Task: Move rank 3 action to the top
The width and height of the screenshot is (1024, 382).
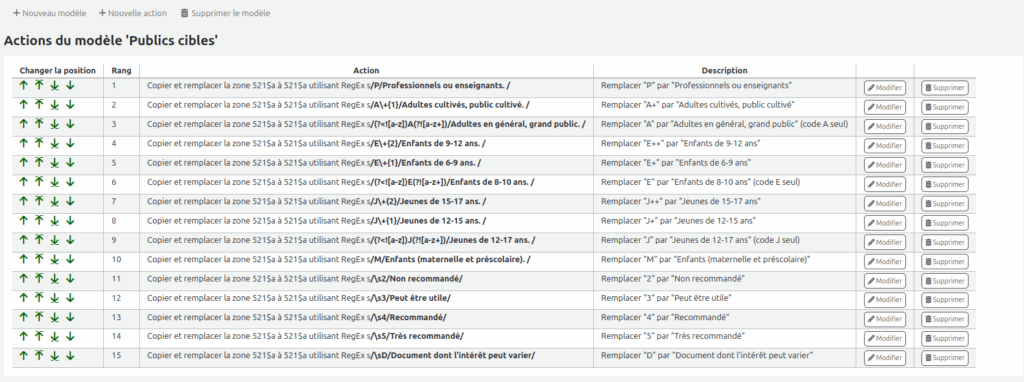Action: click(x=39, y=124)
